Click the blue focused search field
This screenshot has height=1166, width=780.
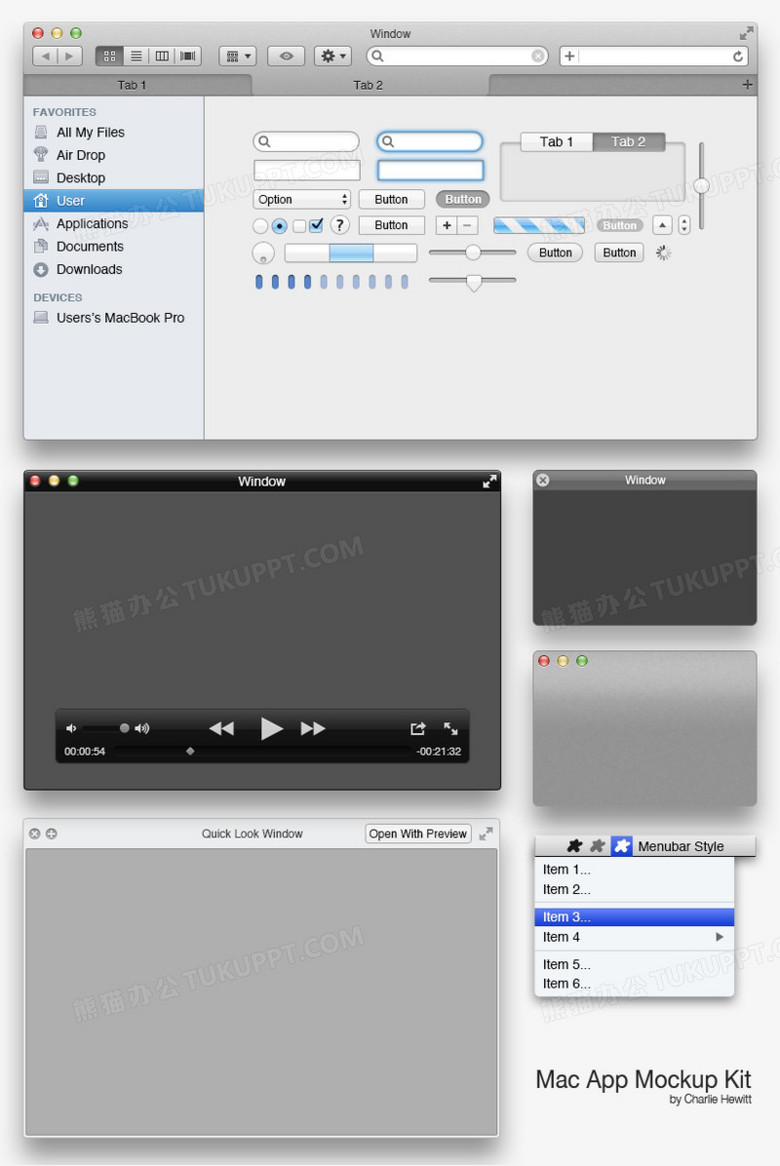pyautogui.click(x=430, y=141)
